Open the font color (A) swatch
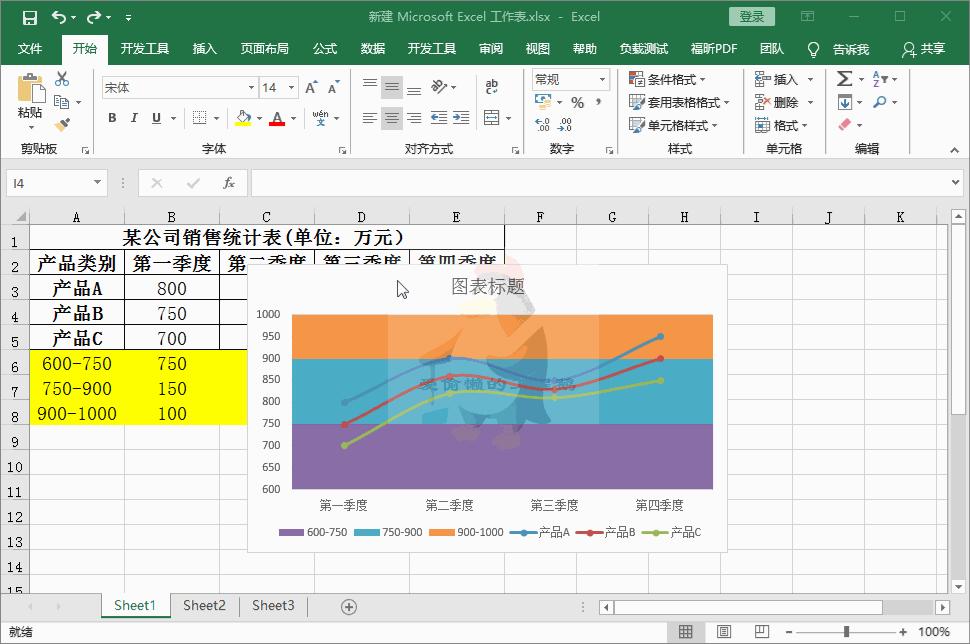 click(x=277, y=118)
